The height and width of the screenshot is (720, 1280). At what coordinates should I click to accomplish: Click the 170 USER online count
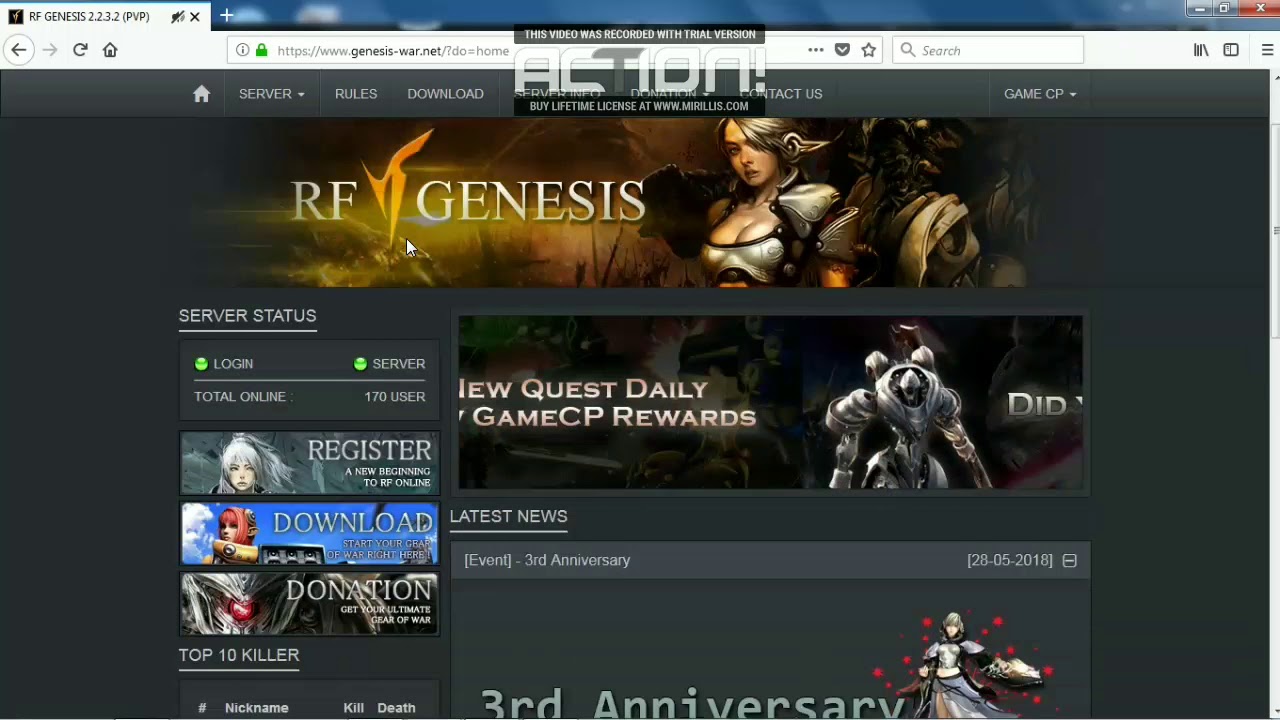click(x=395, y=397)
